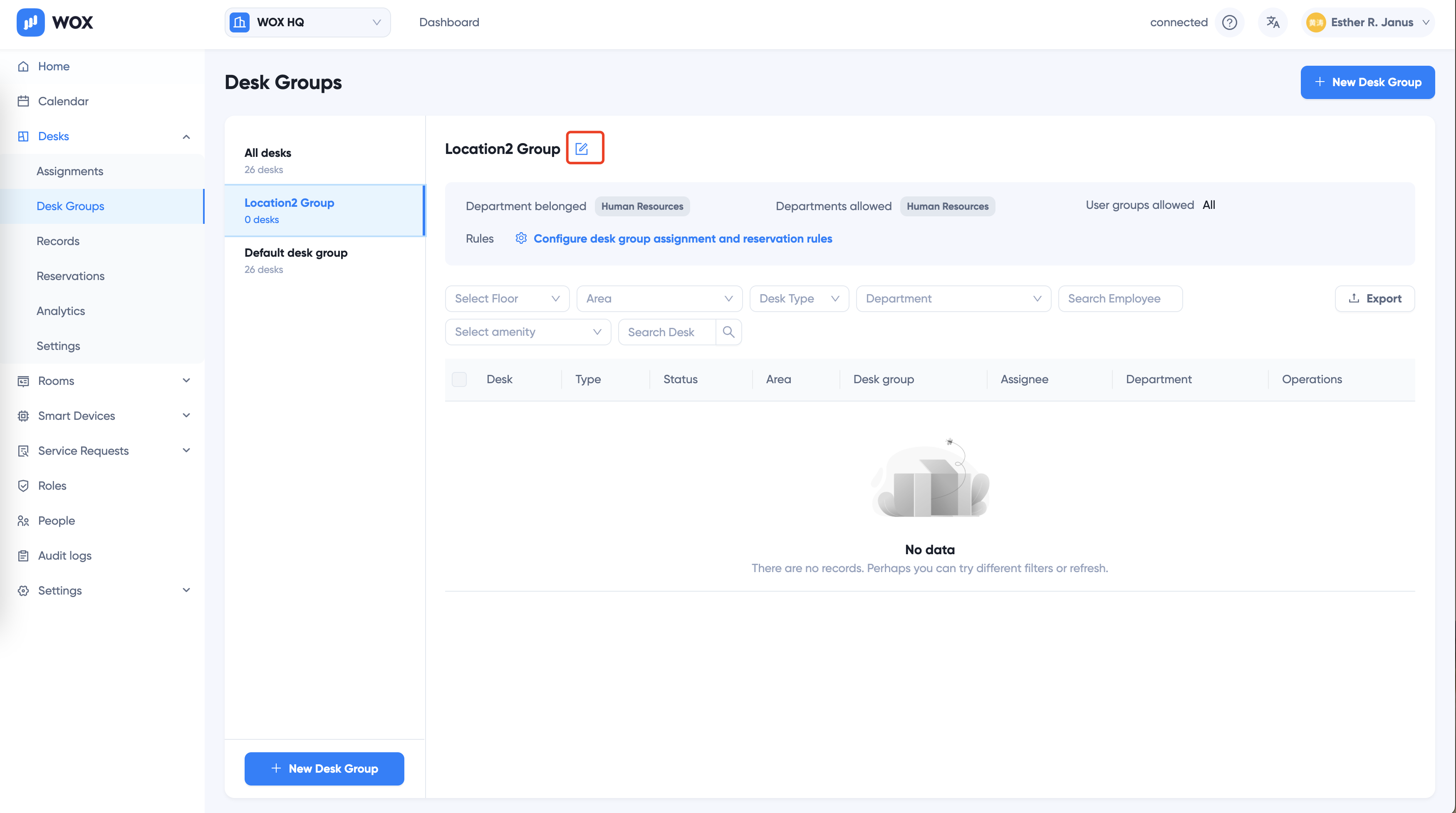This screenshot has width=1456, height=813.
Task: Open the Department filter dropdown
Action: click(953, 298)
